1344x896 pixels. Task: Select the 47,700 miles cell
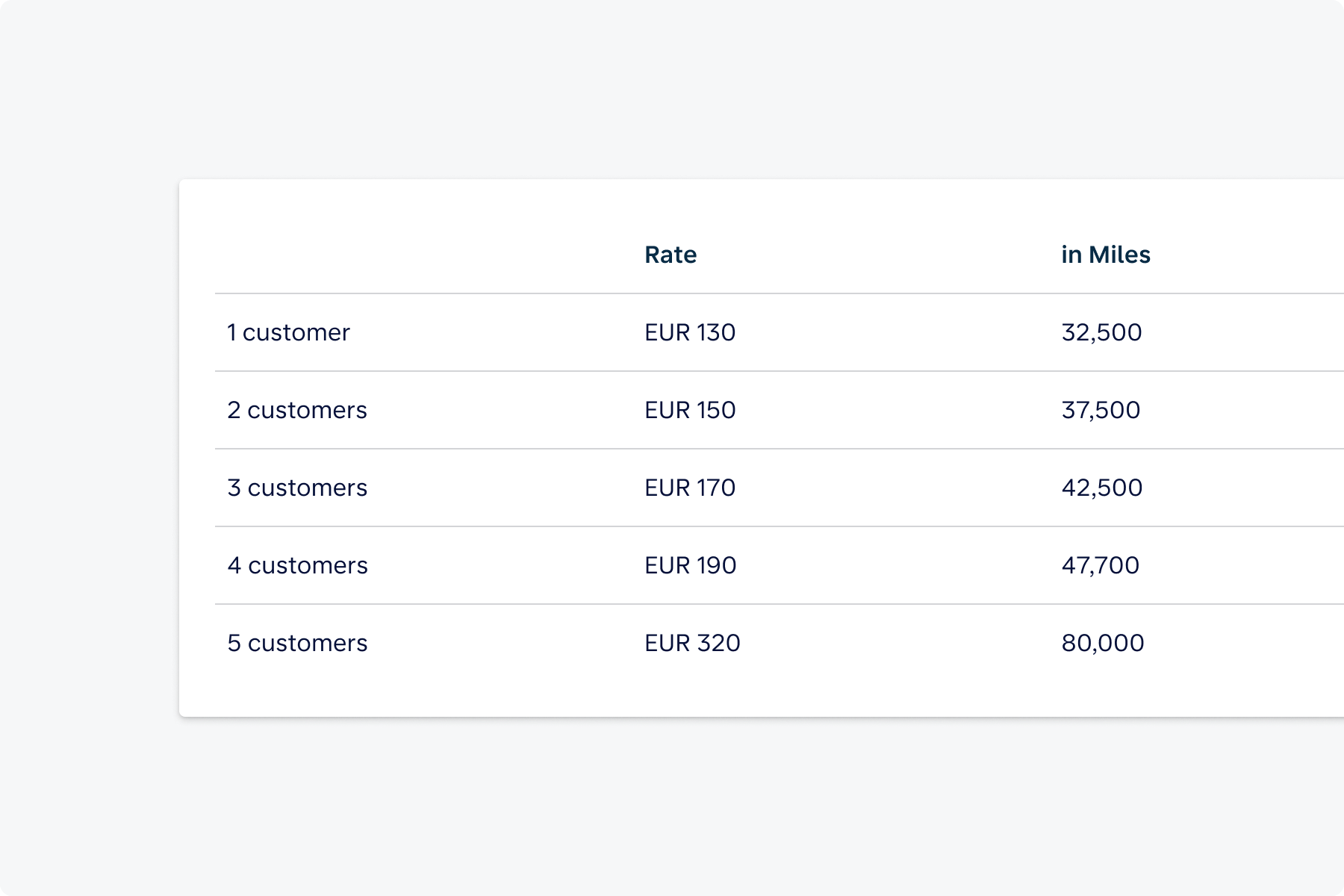(x=1100, y=565)
